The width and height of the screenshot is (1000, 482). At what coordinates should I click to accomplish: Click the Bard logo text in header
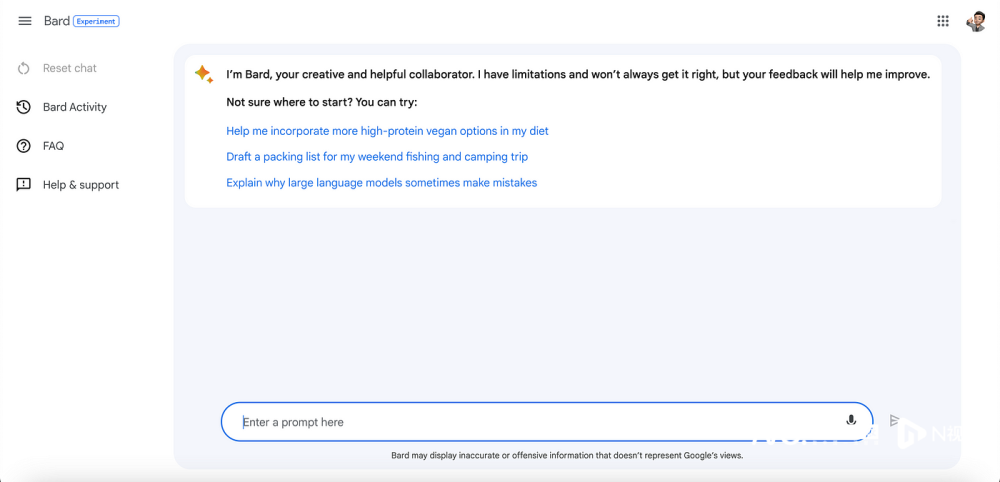57,21
